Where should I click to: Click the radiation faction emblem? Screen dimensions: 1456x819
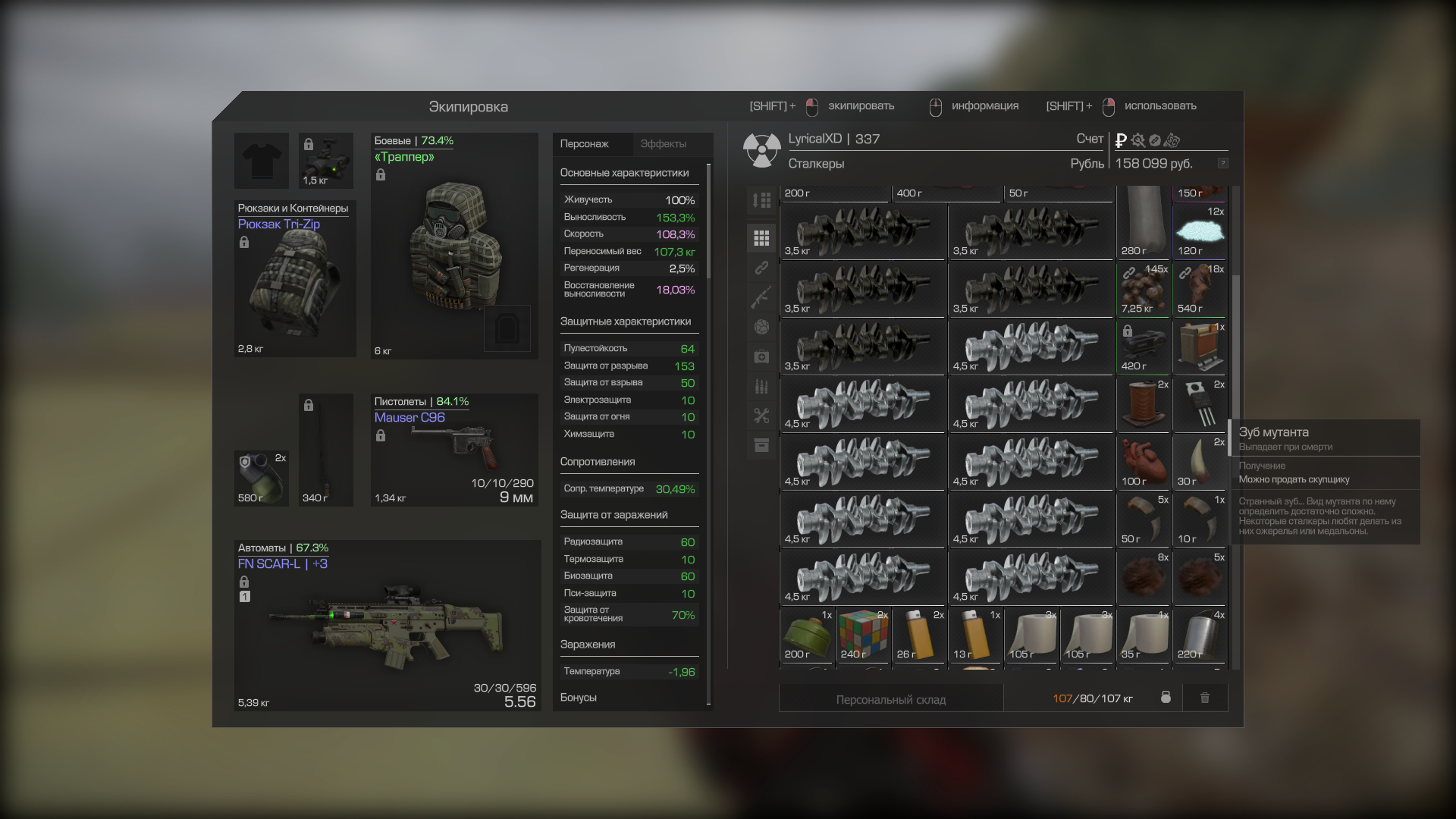coord(761,150)
